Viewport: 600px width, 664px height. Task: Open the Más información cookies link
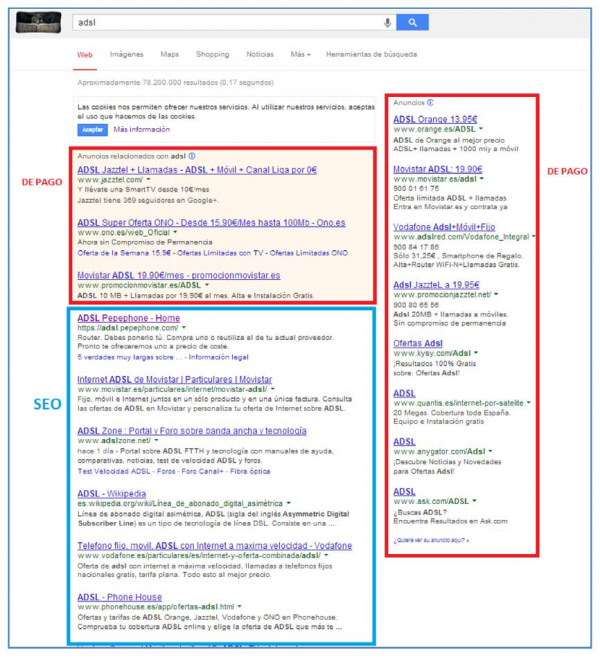click(x=141, y=130)
